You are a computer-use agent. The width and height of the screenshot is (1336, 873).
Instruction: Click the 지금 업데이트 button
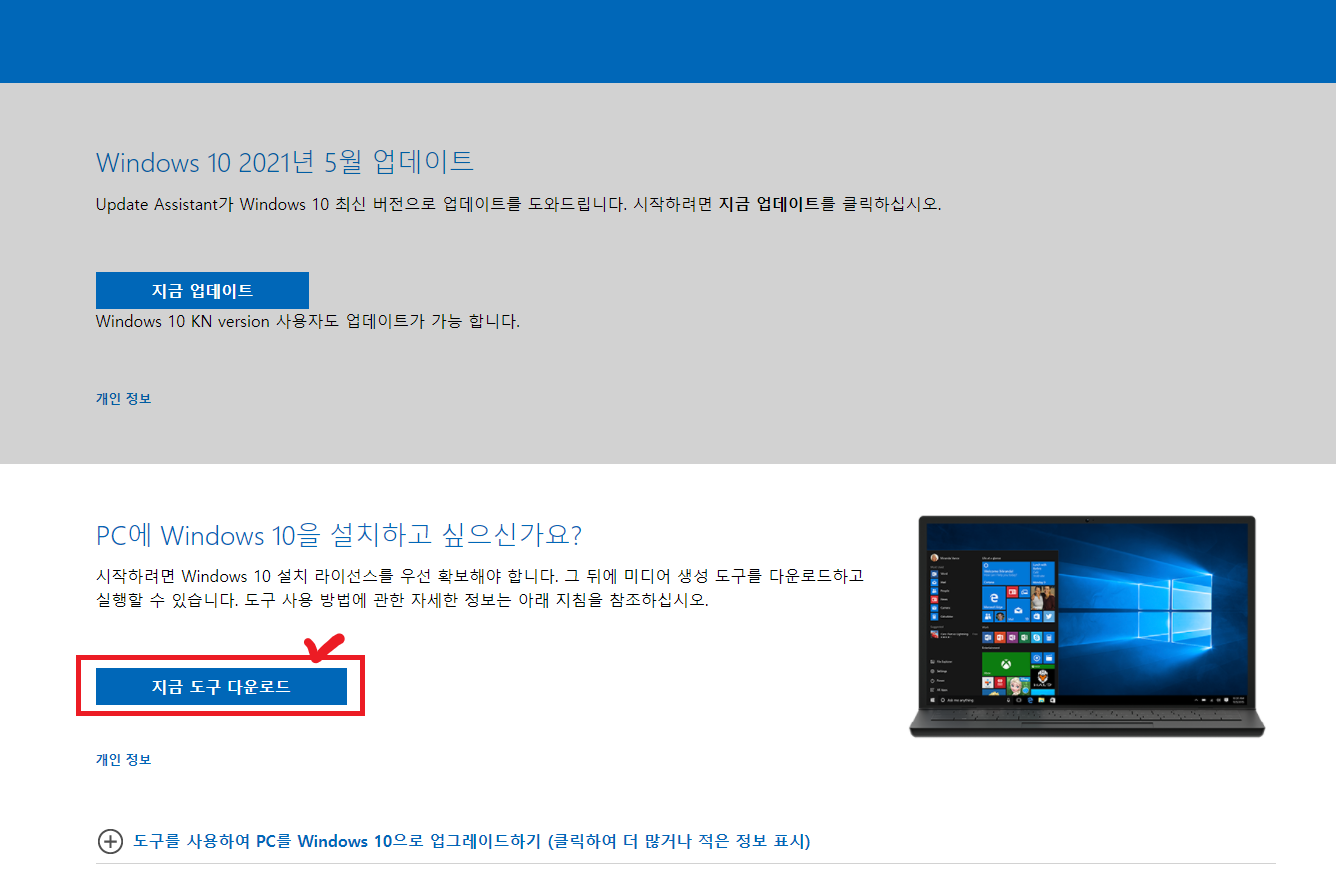(202, 290)
